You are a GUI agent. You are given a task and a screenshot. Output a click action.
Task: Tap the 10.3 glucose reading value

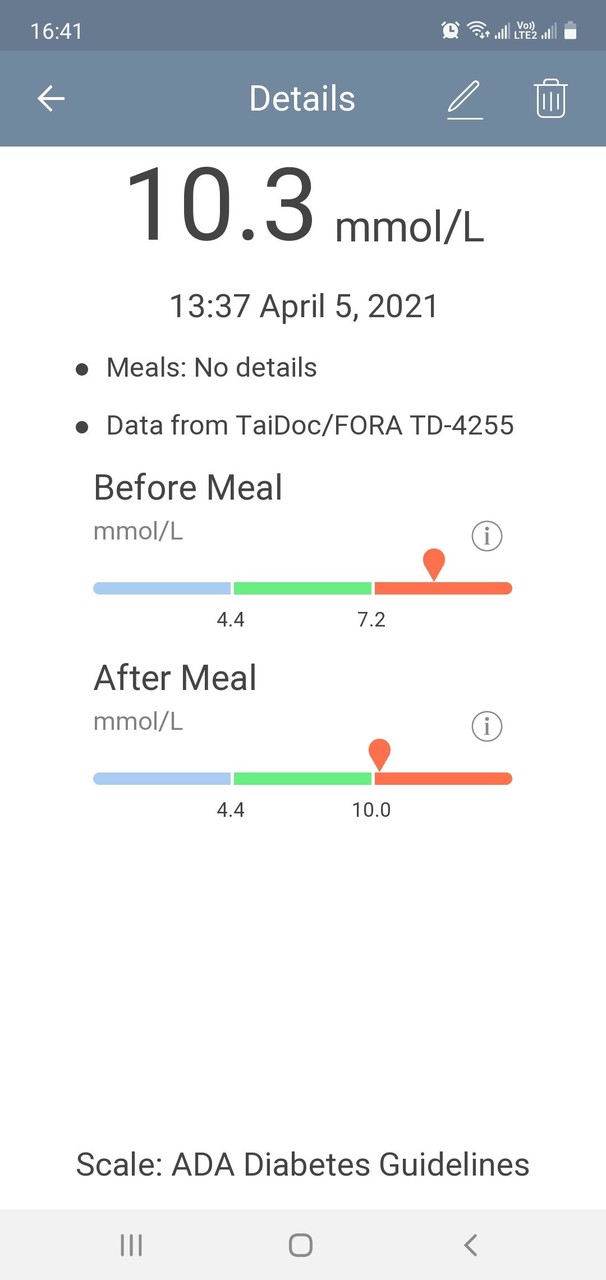[220, 207]
